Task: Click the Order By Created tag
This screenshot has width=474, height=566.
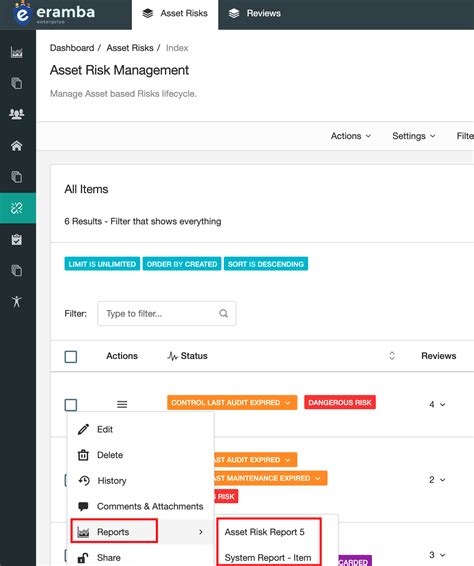Action: (182, 264)
